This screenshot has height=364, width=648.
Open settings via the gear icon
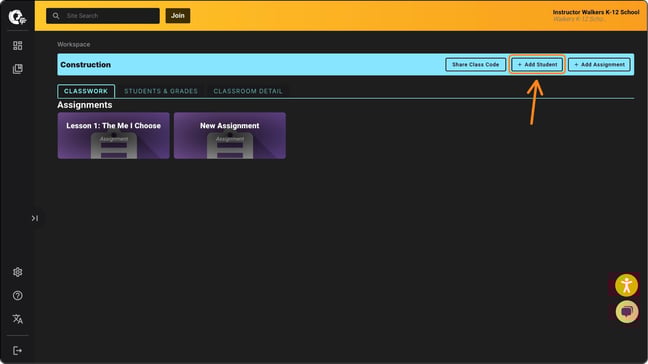tap(17, 272)
